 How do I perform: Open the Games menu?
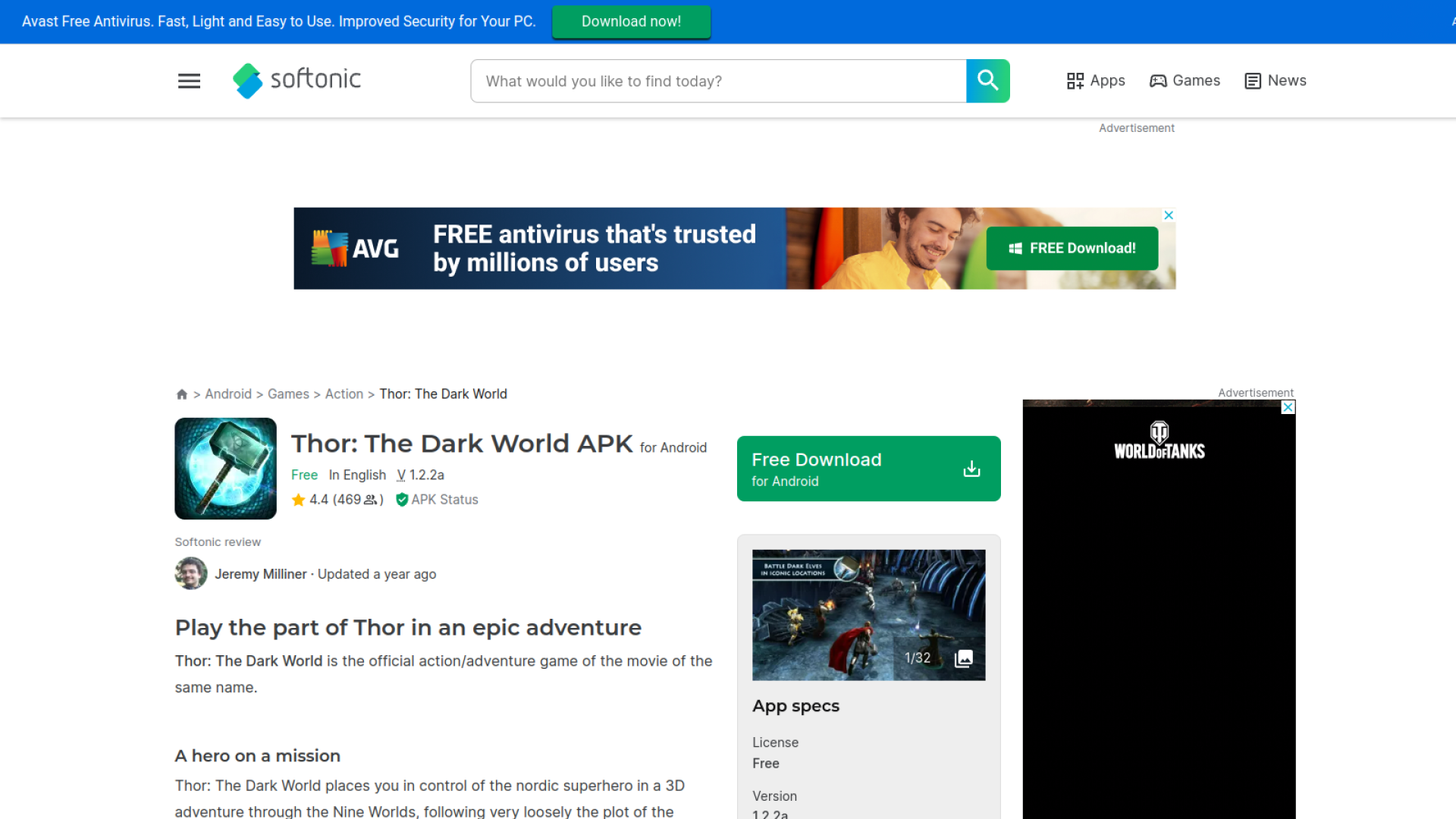coord(1185,80)
